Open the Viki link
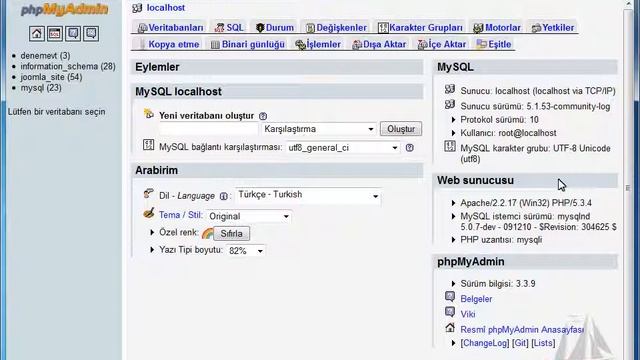 tap(468, 314)
